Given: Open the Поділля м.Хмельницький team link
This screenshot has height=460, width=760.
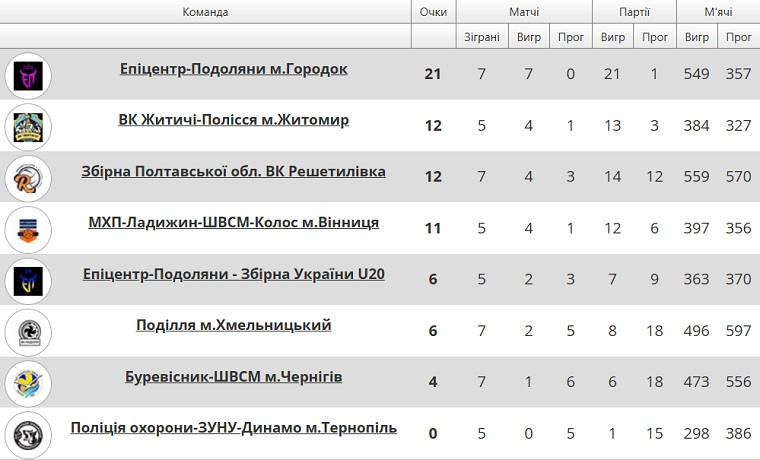Looking at the screenshot, I should 234,325.
